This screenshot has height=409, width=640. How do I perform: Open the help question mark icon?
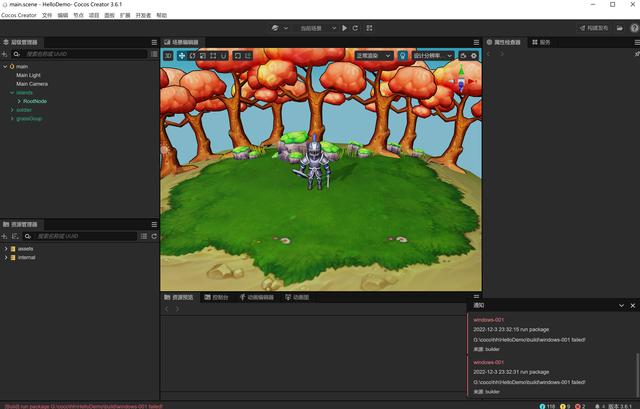click(x=634, y=28)
